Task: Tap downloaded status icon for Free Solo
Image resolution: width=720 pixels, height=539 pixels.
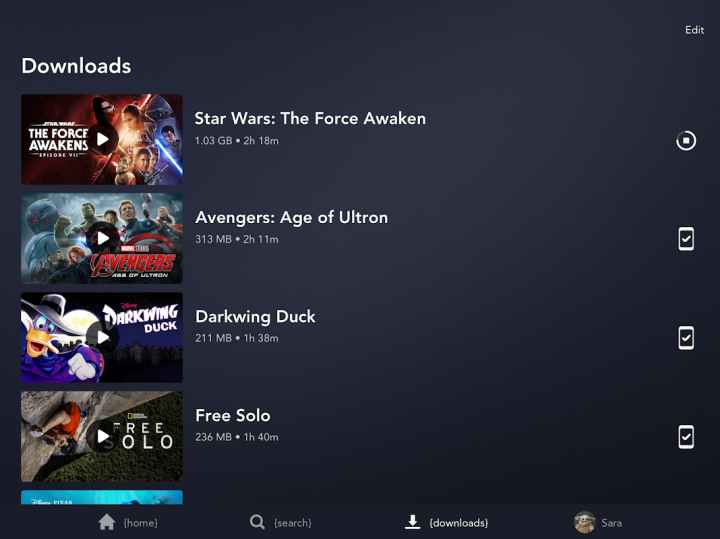Action: [686, 437]
